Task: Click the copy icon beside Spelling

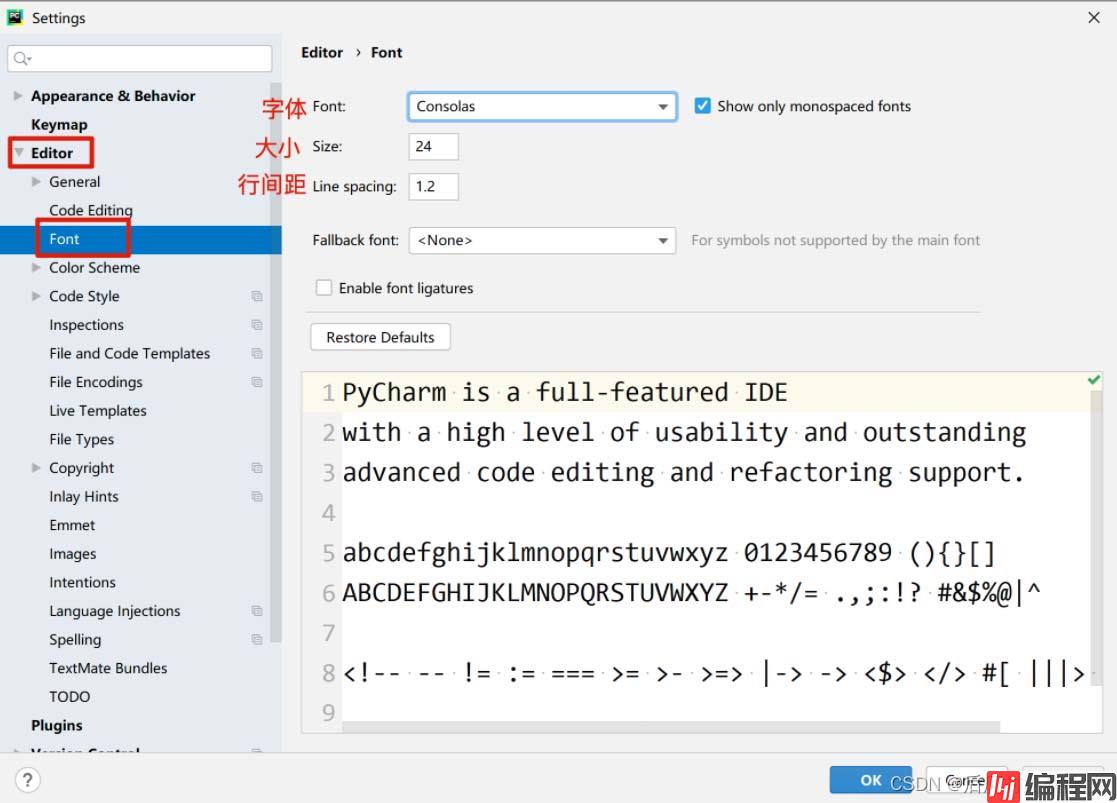Action: 257,640
